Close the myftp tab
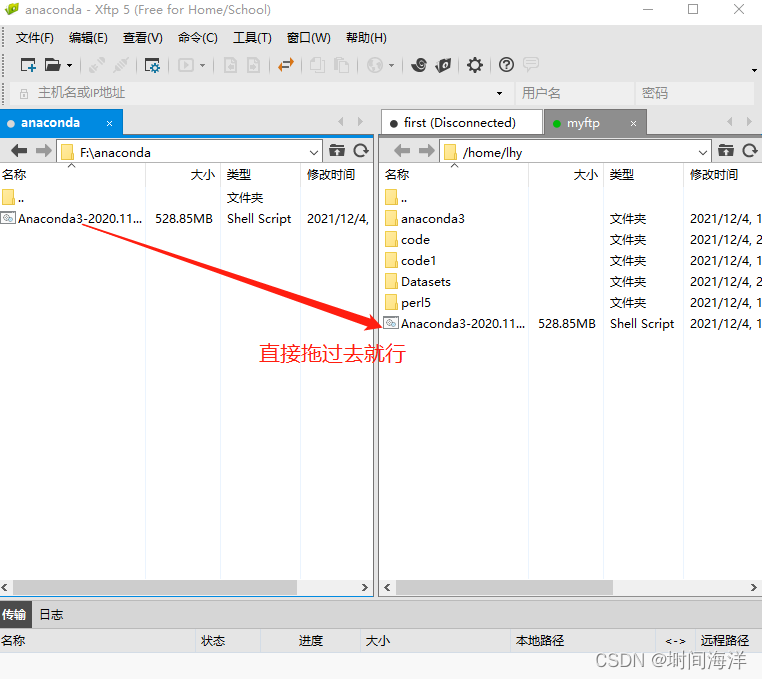This screenshot has height=679, width=762. point(633,123)
